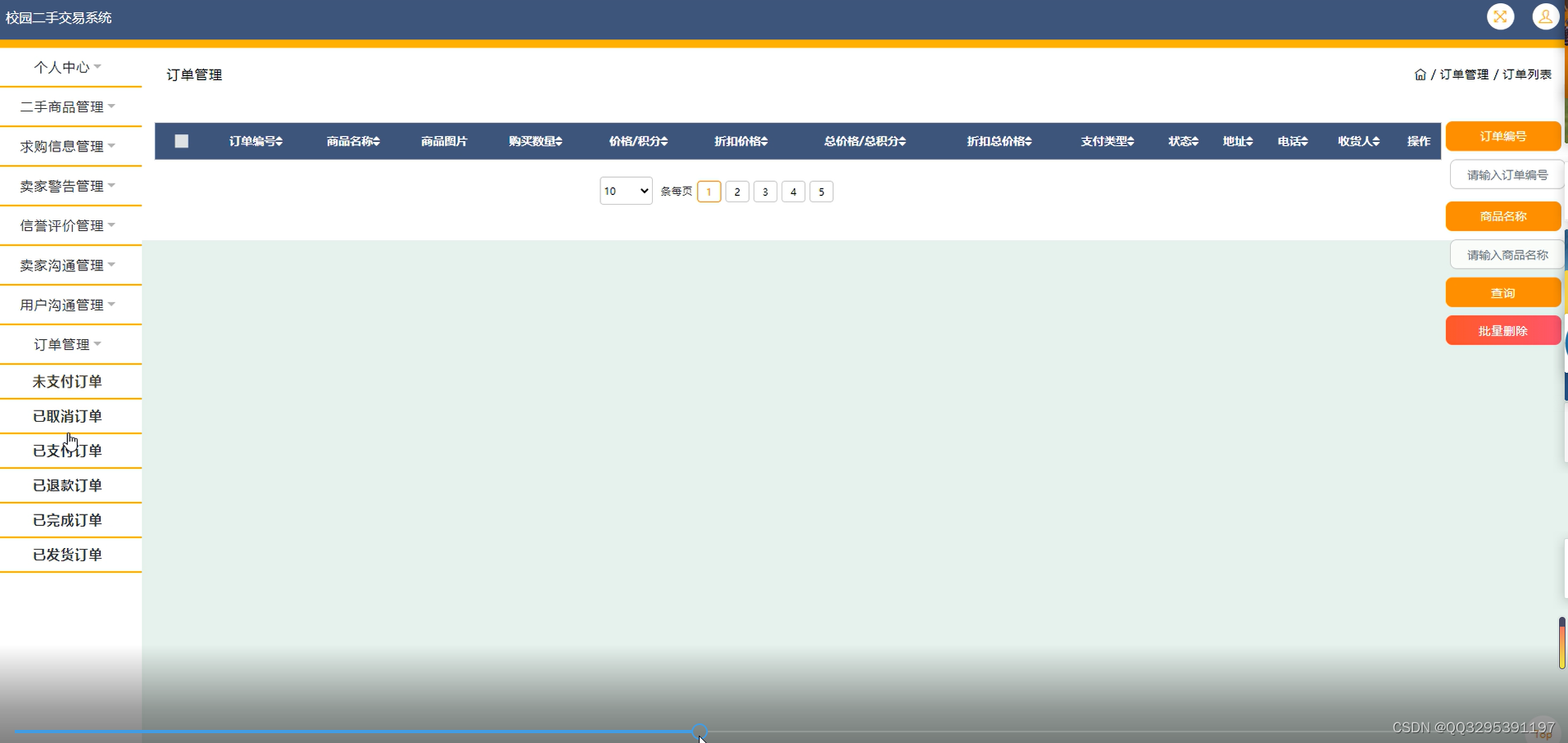This screenshot has height=743, width=1568.
Task: Click the orange 订单编号 label button
Action: pos(1503,136)
